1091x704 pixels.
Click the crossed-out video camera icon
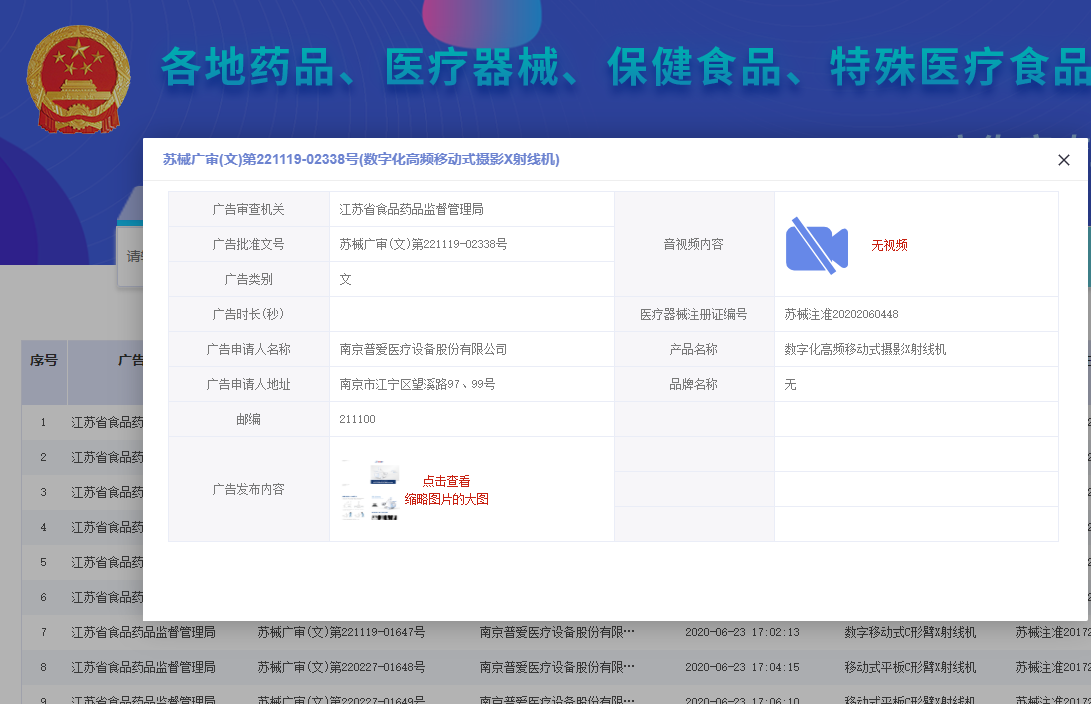pos(816,245)
